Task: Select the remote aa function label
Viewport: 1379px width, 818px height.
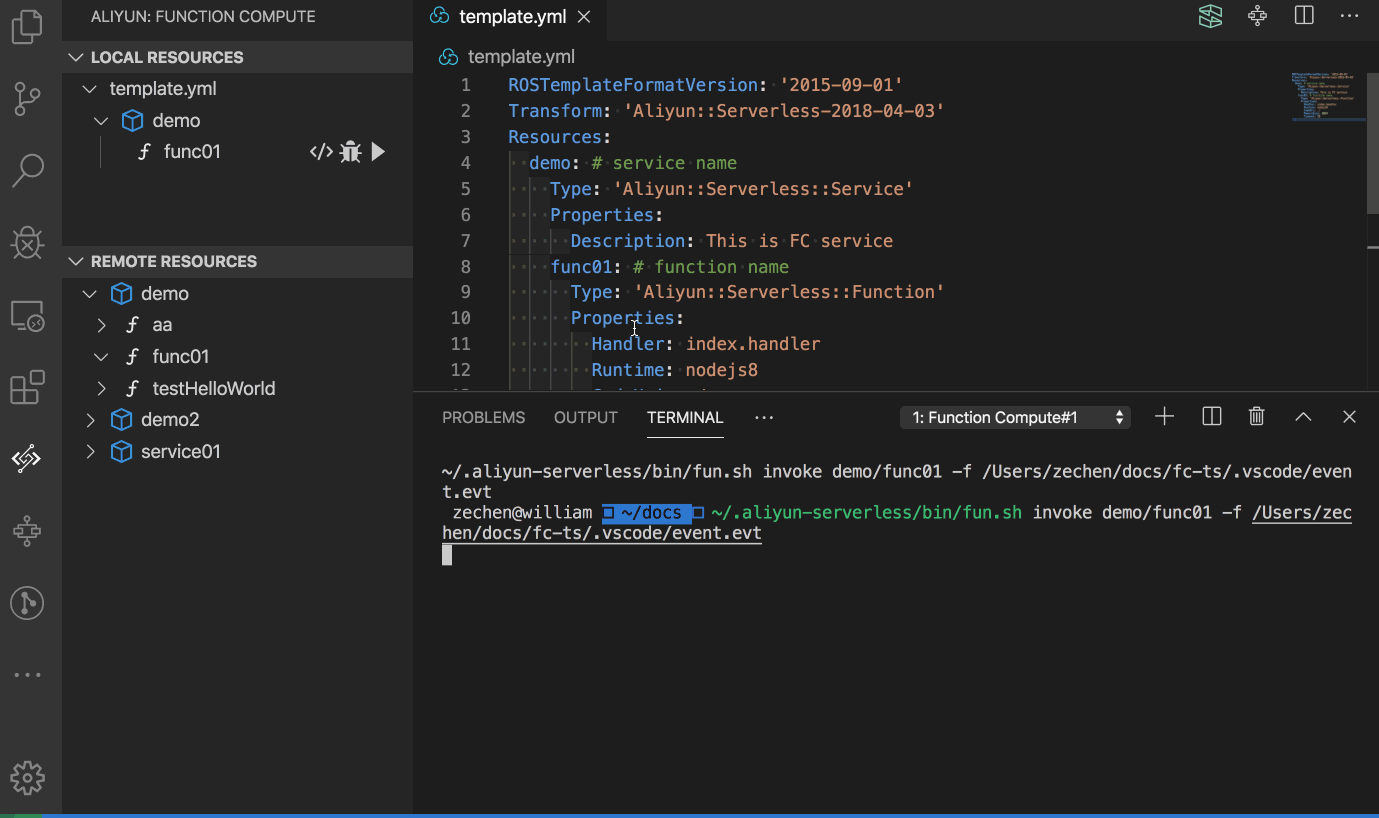Action: click(162, 325)
